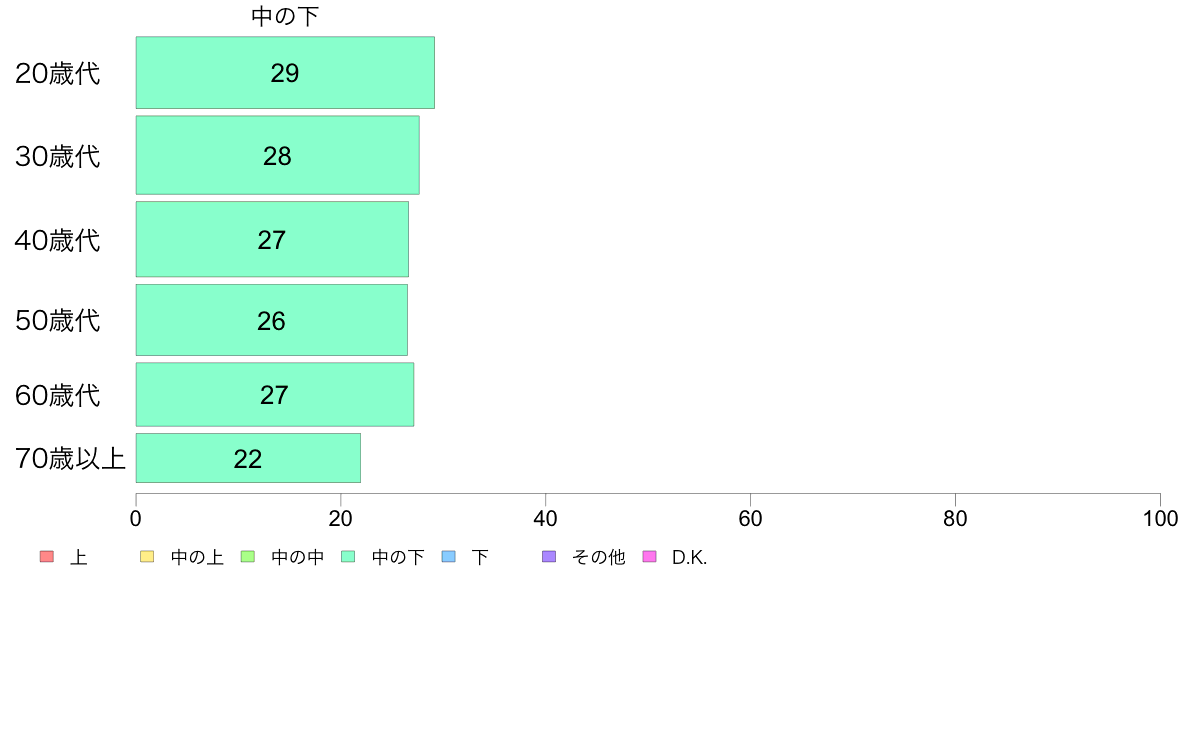The height and width of the screenshot is (736, 1188).
Task: Click the mint 中の下 legend swatch
Action: tap(349, 557)
